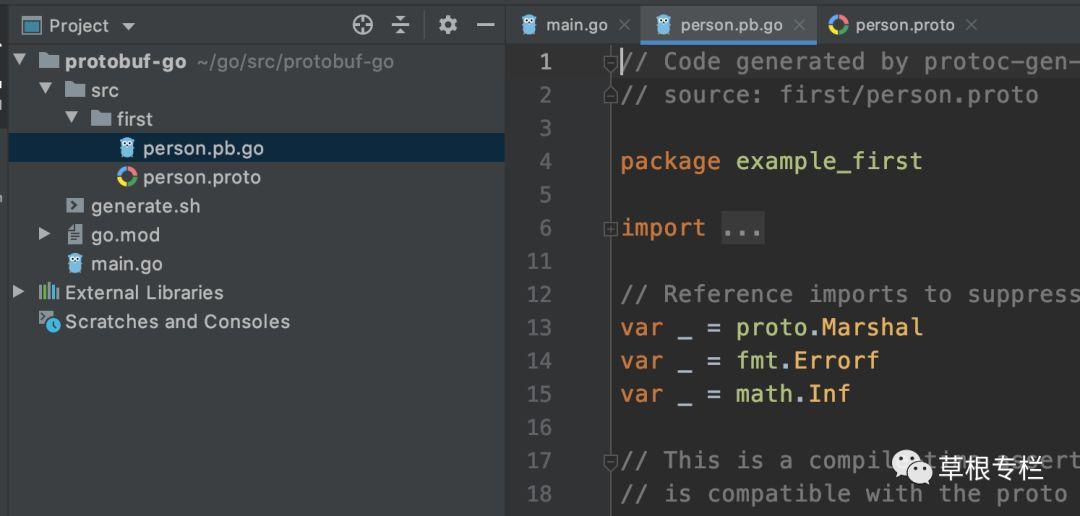This screenshot has width=1080, height=516.
Task: Expand the folded import block marker
Action: pyautogui.click(x=610, y=229)
